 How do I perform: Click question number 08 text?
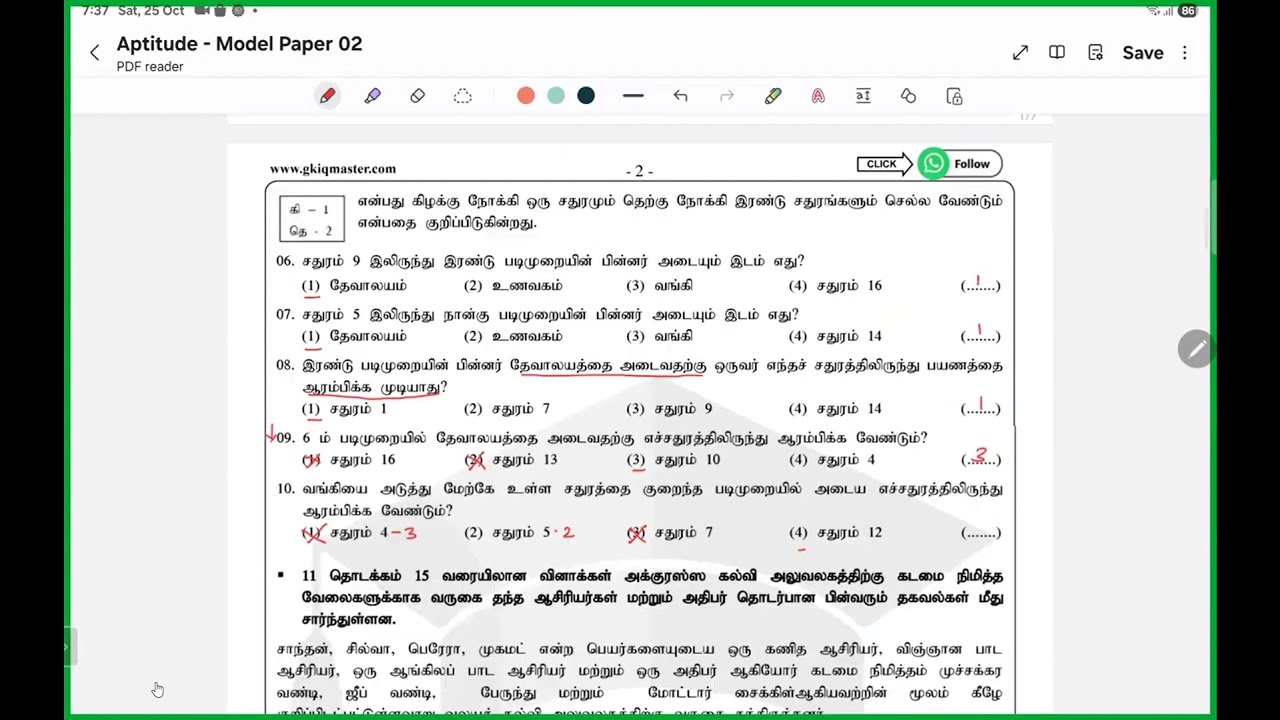[639, 377]
